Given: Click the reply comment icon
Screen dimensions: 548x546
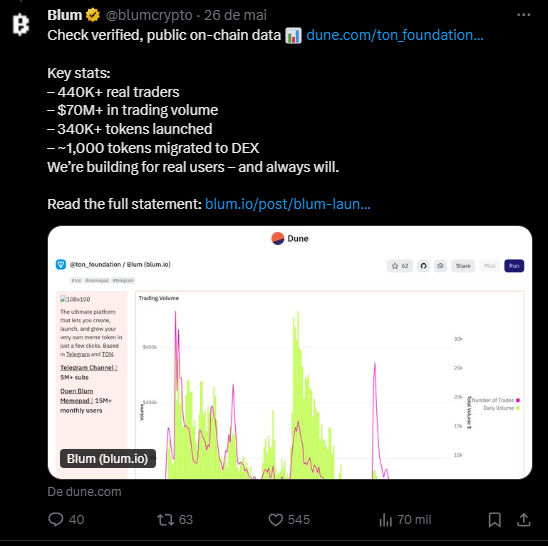Looking at the screenshot, I should [x=56, y=519].
